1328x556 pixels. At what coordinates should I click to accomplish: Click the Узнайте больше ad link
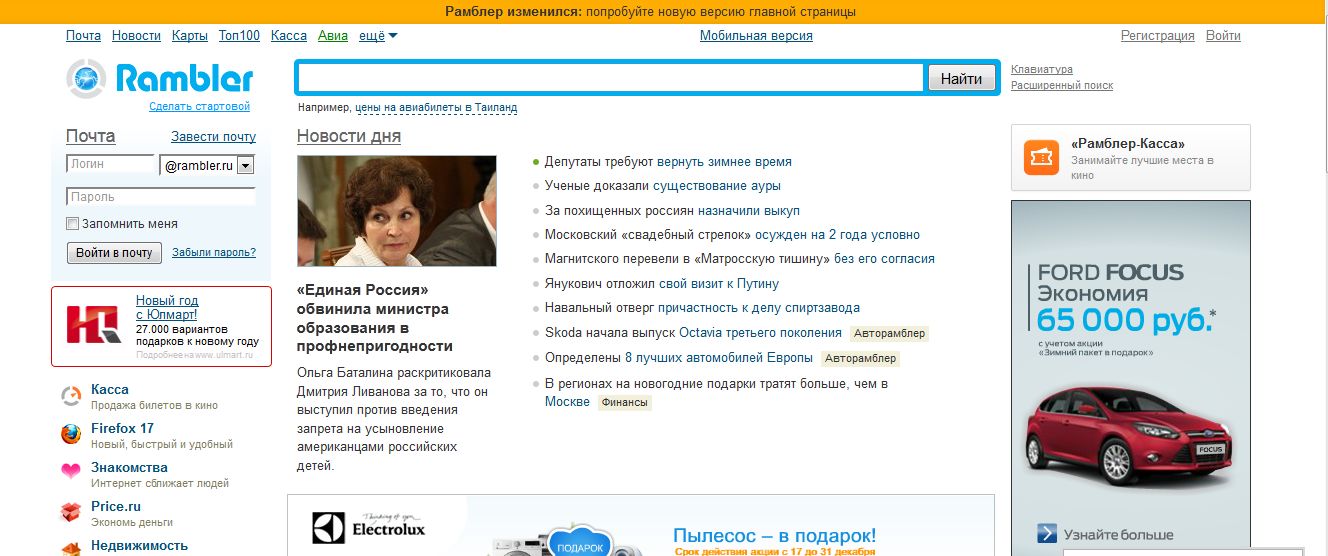click(x=1118, y=534)
